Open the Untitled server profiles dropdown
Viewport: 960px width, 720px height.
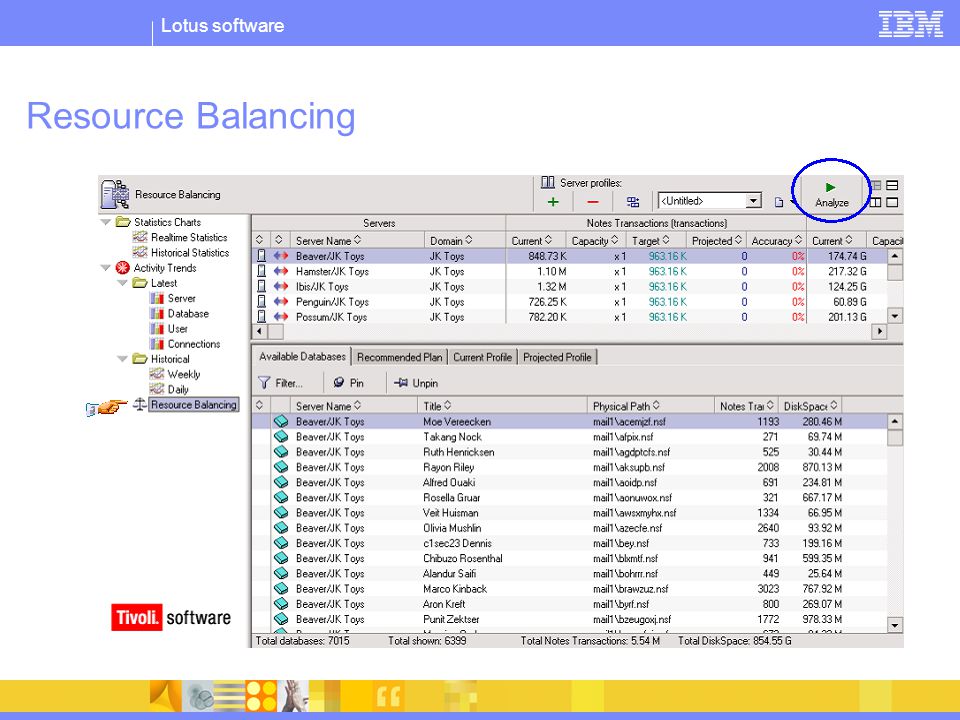click(754, 201)
